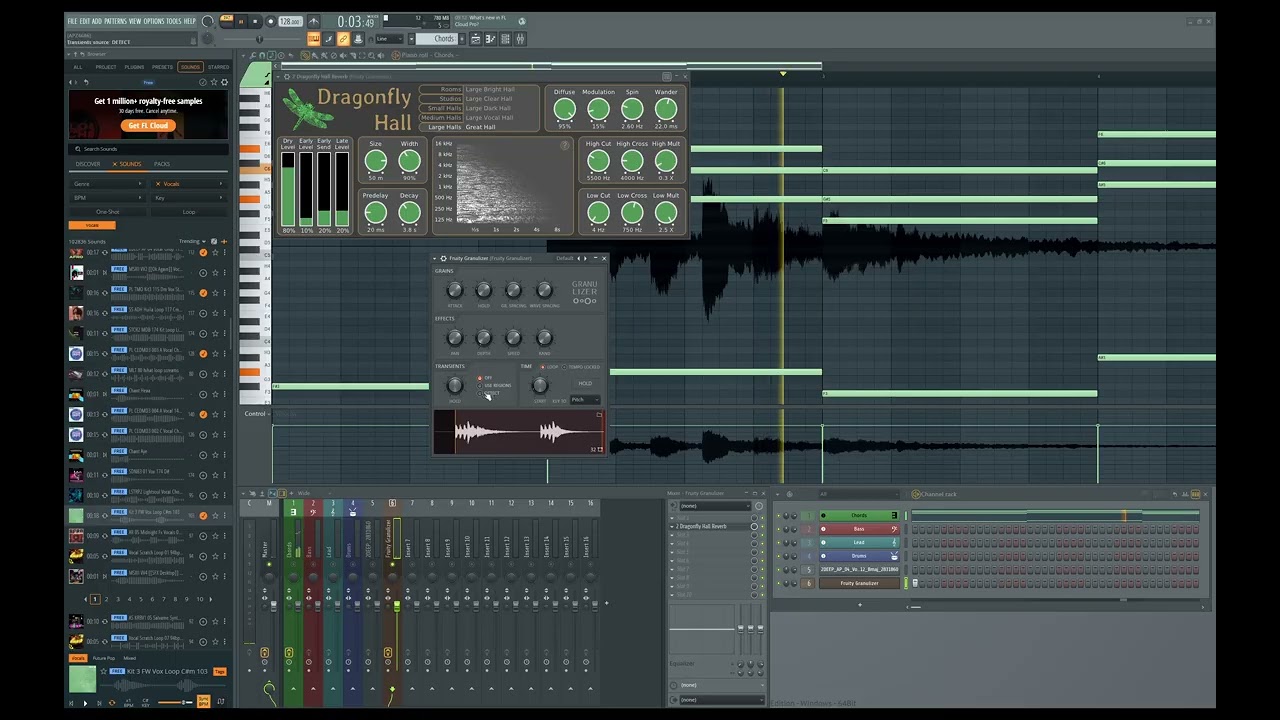Select the Fruity Granulizer channel button
The image size is (1280, 720).
(x=859, y=583)
